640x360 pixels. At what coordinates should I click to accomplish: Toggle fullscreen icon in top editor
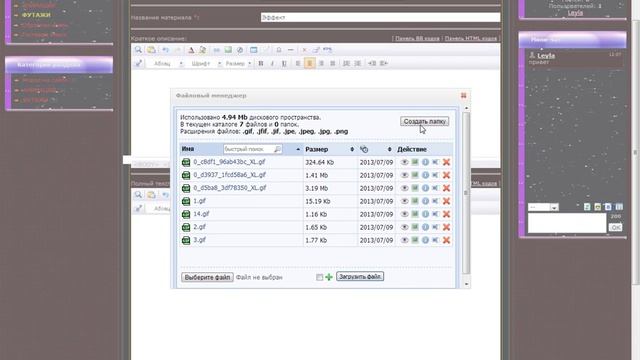point(139,63)
